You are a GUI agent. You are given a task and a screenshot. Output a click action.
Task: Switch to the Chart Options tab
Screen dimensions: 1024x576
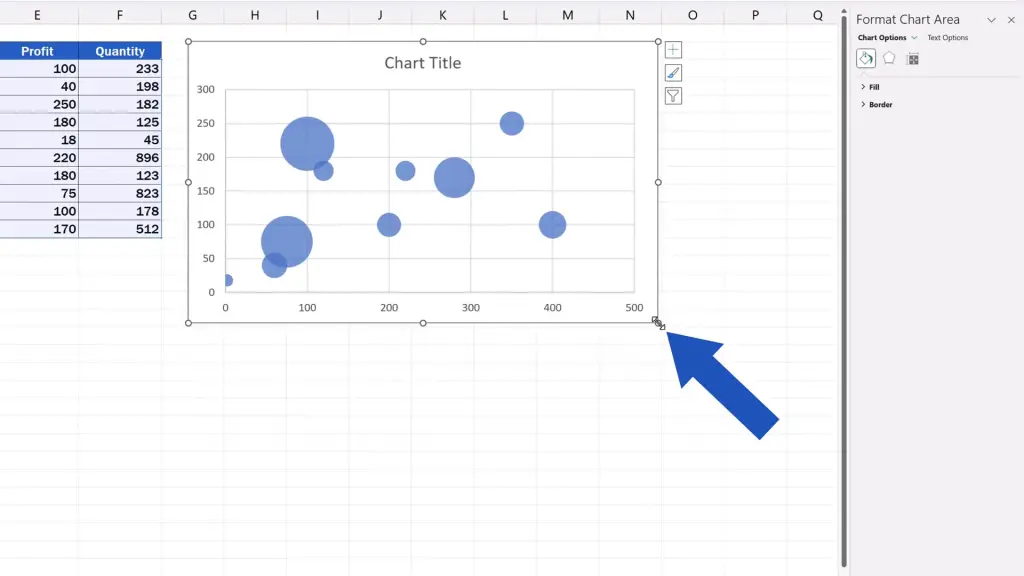[x=882, y=38]
